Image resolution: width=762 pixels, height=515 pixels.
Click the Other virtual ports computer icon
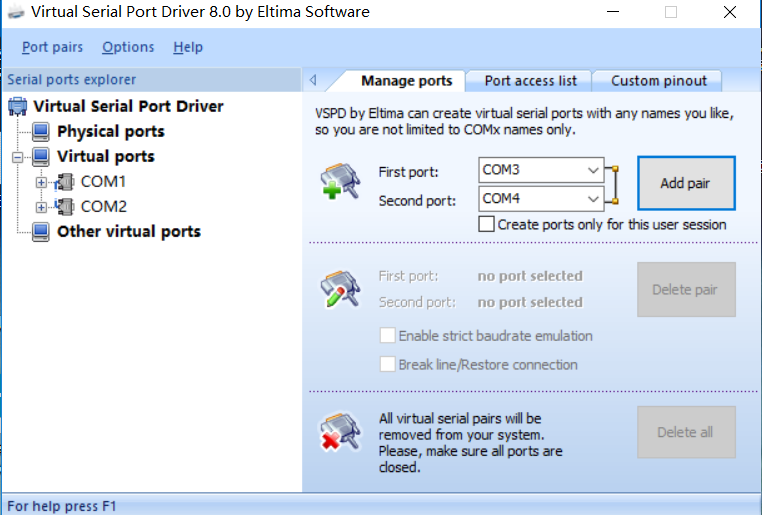point(41,232)
